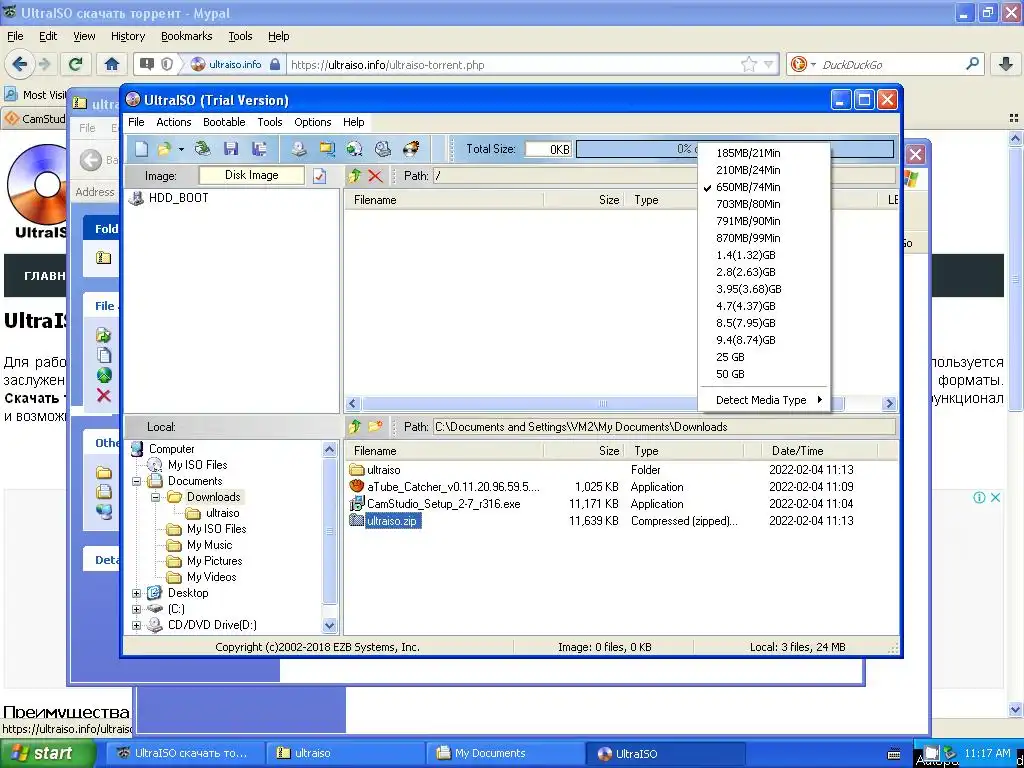Click the ad info icon
Screen dimensions: 1024x768
click(979, 498)
